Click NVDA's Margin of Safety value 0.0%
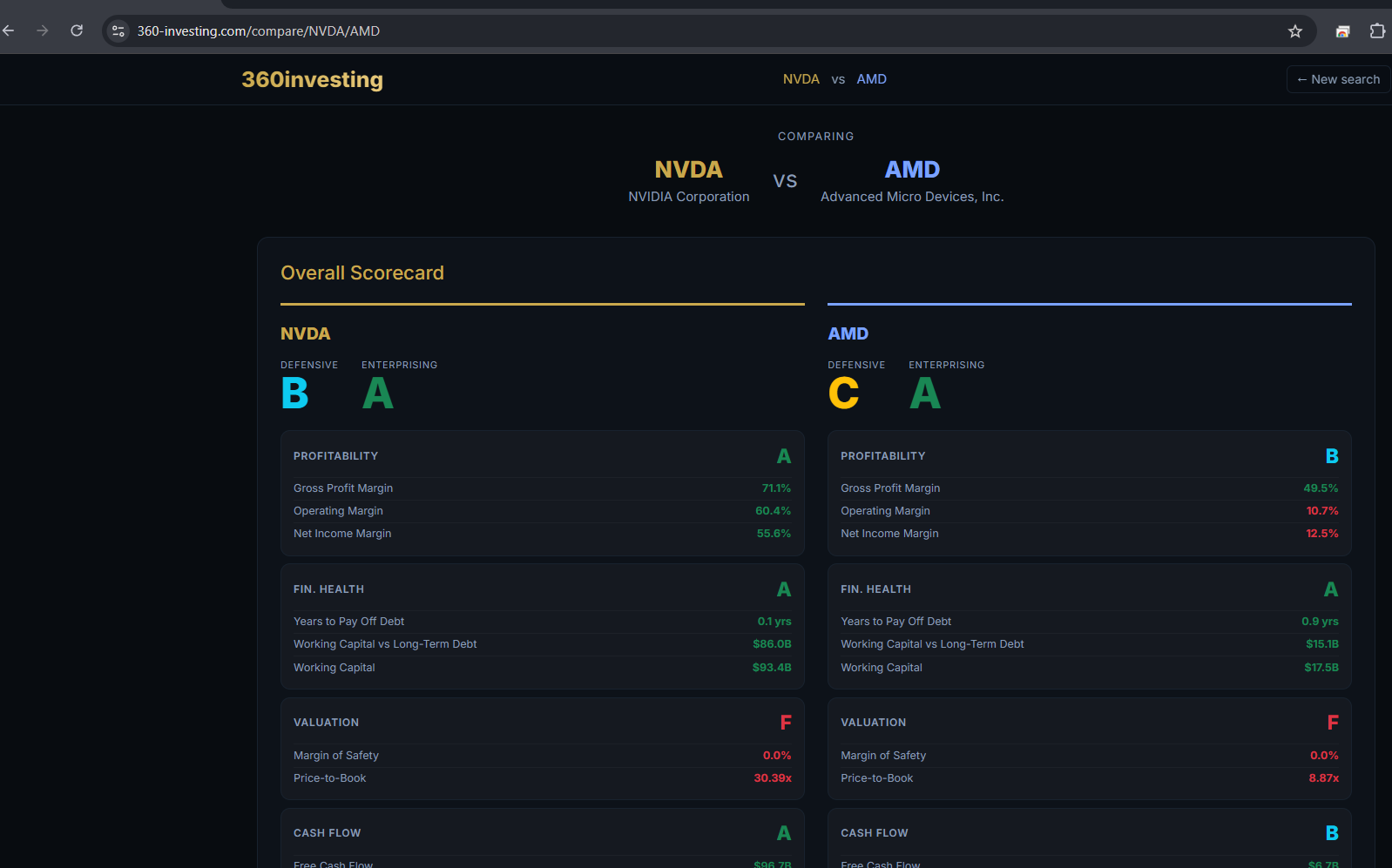This screenshot has height=868, width=1392. pyautogui.click(x=777, y=756)
